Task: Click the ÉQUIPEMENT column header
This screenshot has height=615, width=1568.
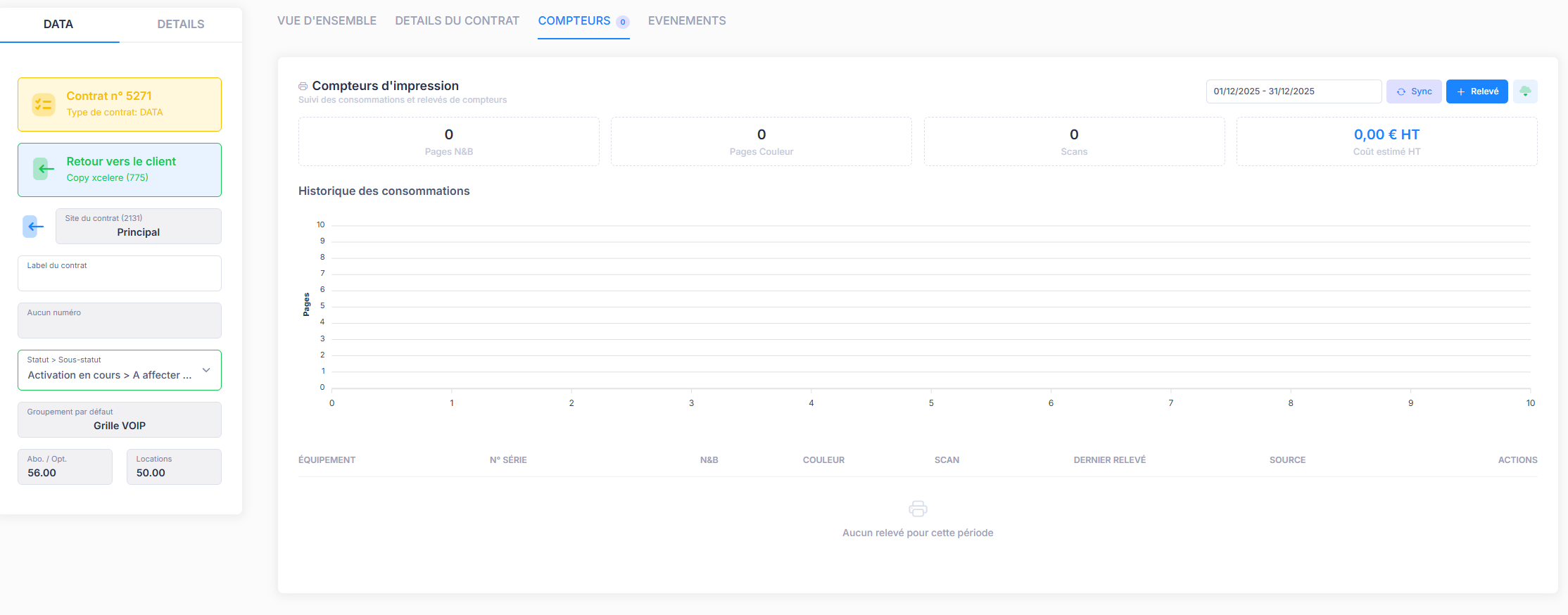Action: (327, 460)
